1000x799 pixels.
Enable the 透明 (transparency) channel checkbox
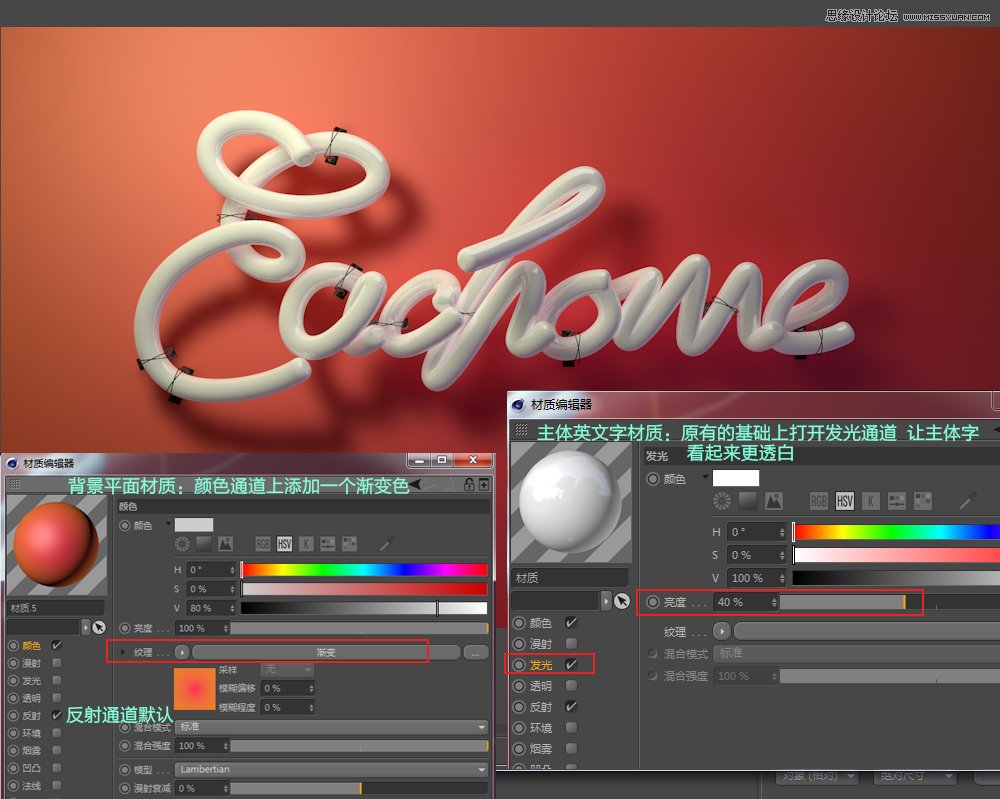[570, 685]
